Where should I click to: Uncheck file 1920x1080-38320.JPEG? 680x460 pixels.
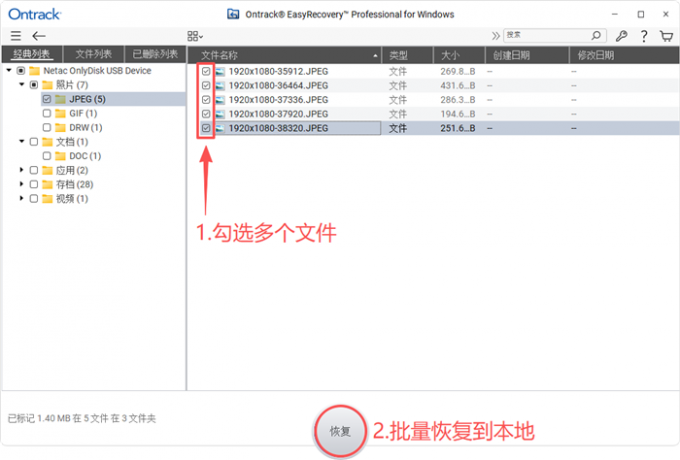pyautogui.click(x=206, y=128)
